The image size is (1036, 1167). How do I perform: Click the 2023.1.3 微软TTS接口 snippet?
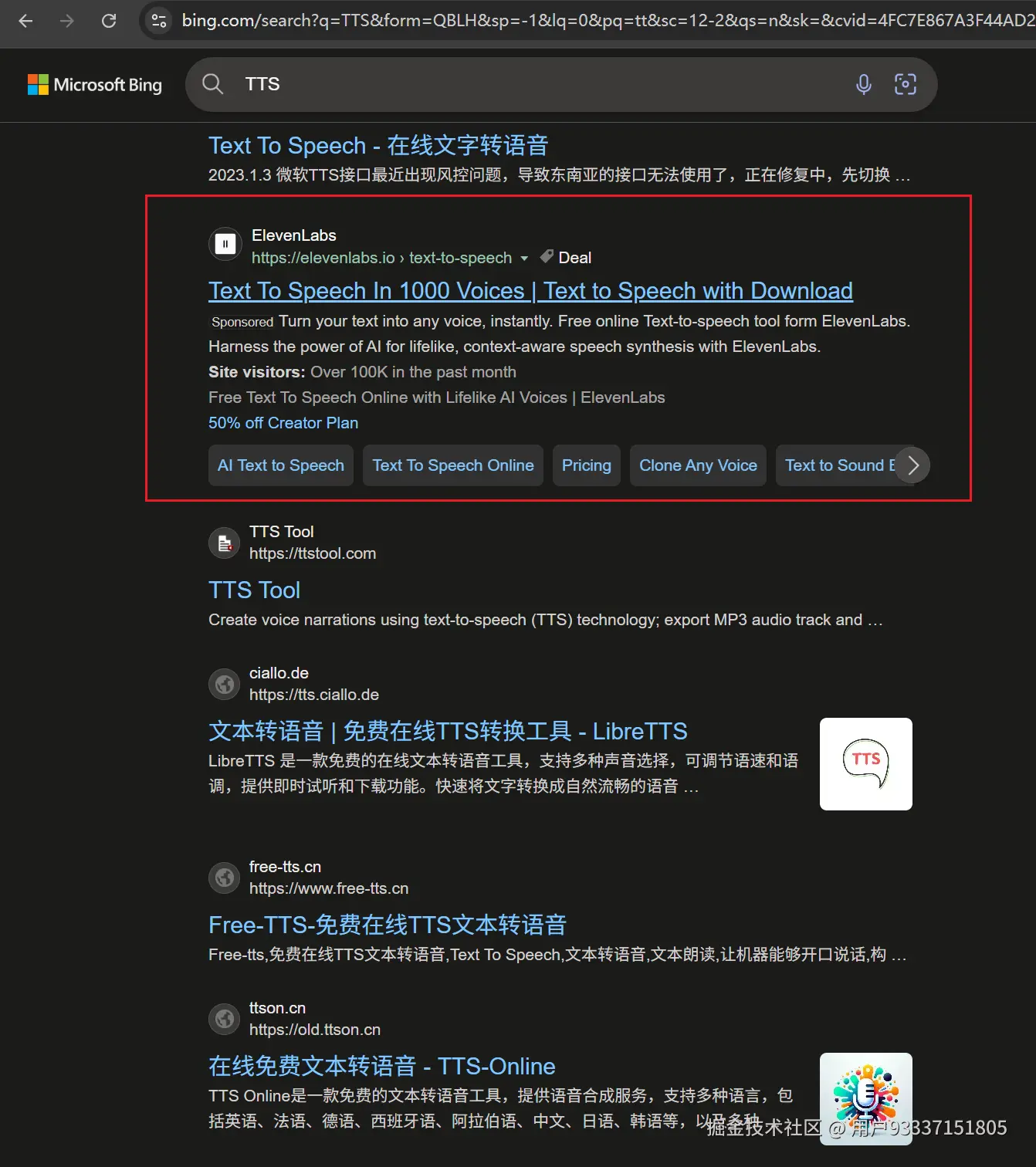[x=559, y=175]
